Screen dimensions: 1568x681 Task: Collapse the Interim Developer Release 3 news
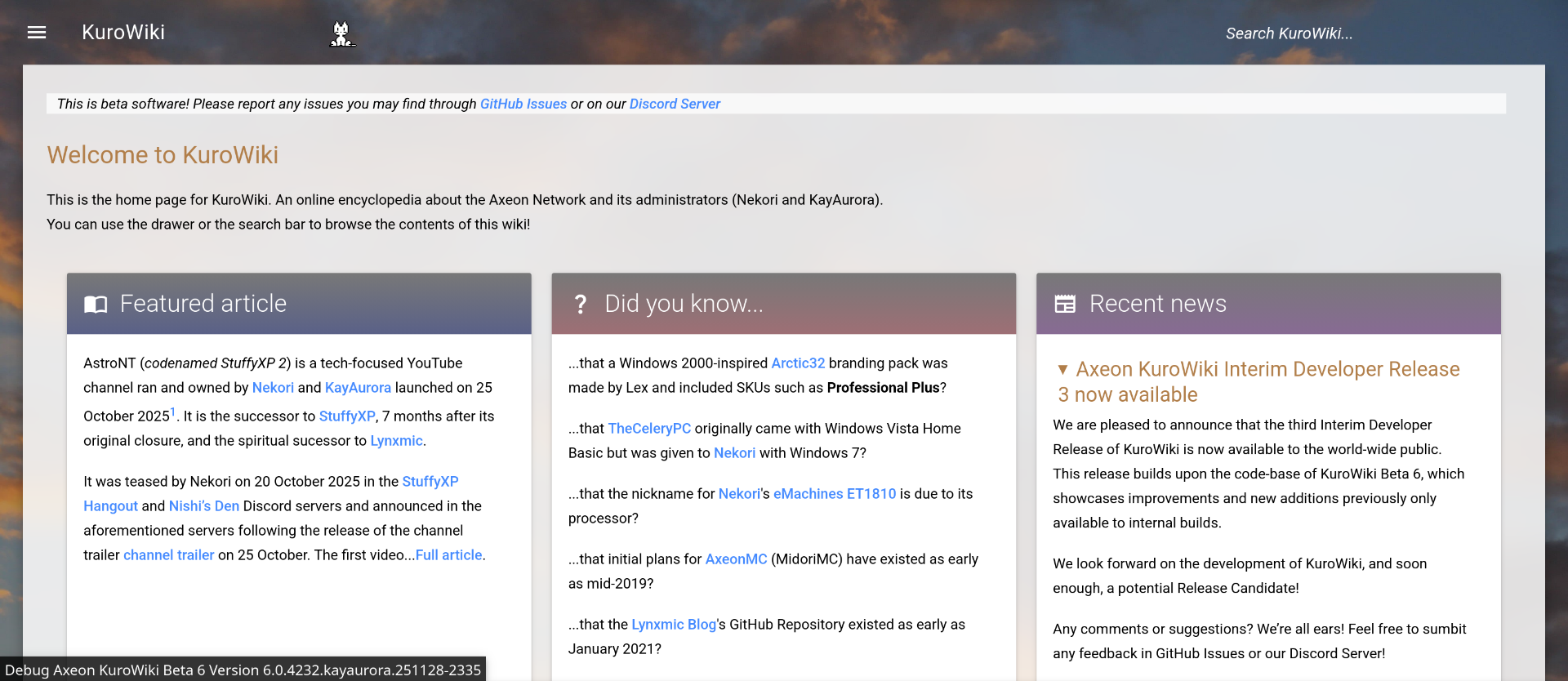coord(1062,370)
